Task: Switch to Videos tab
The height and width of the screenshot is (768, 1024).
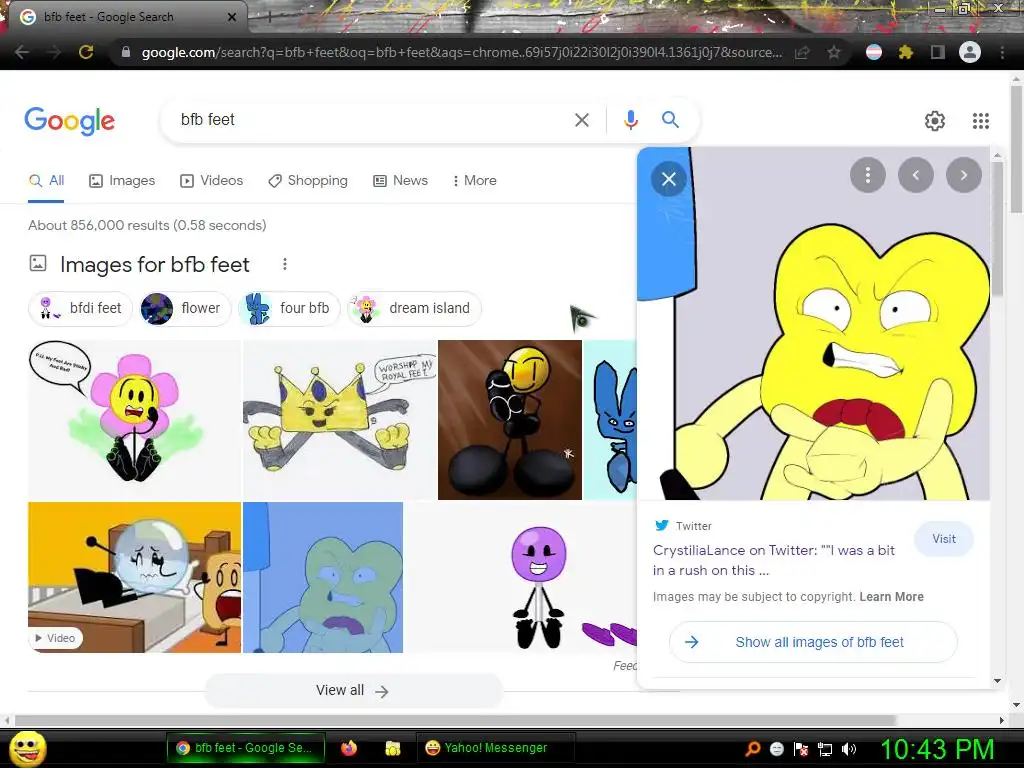Action: click(212, 181)
